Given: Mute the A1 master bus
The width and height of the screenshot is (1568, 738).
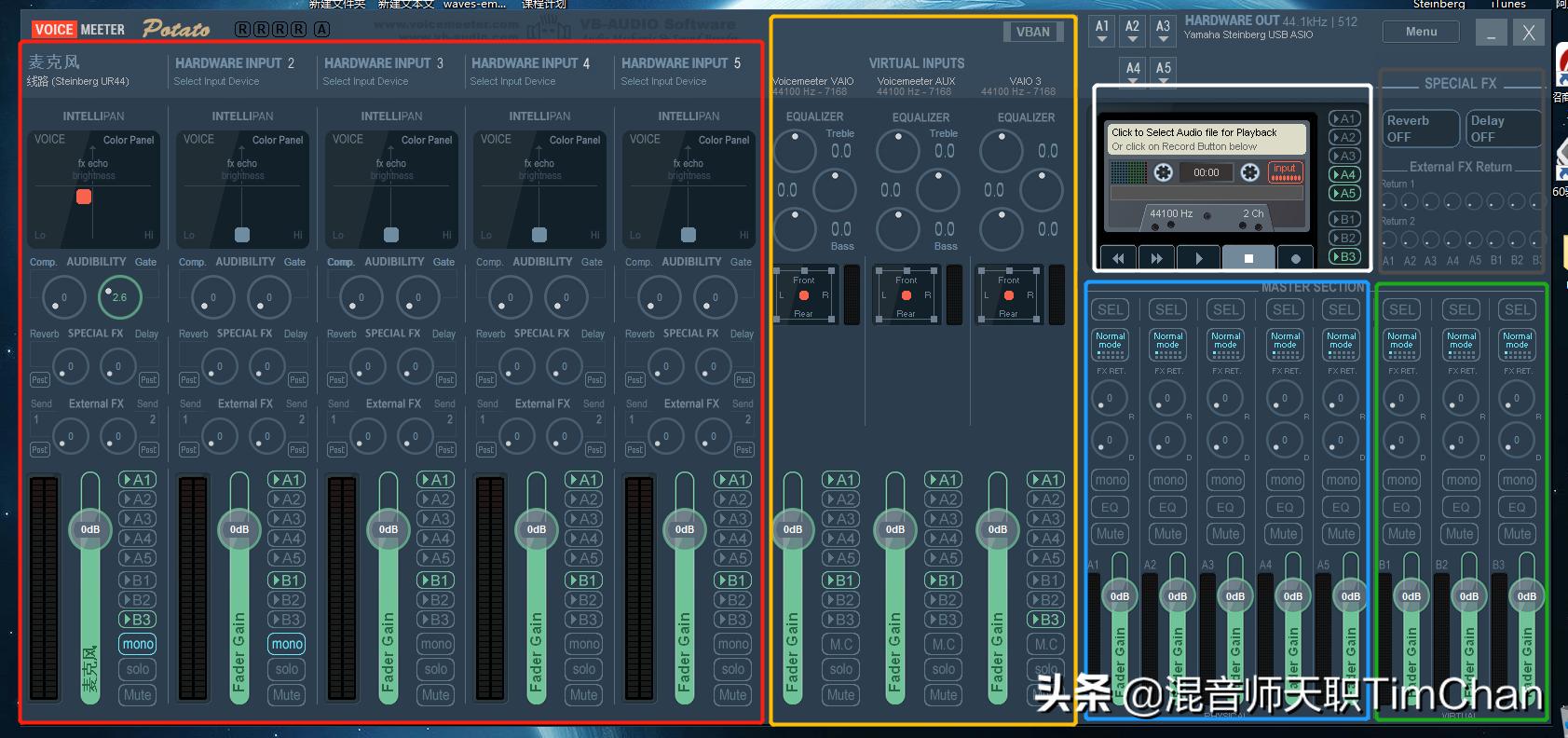Looking at the screenshot, I should coord(1110,534).
